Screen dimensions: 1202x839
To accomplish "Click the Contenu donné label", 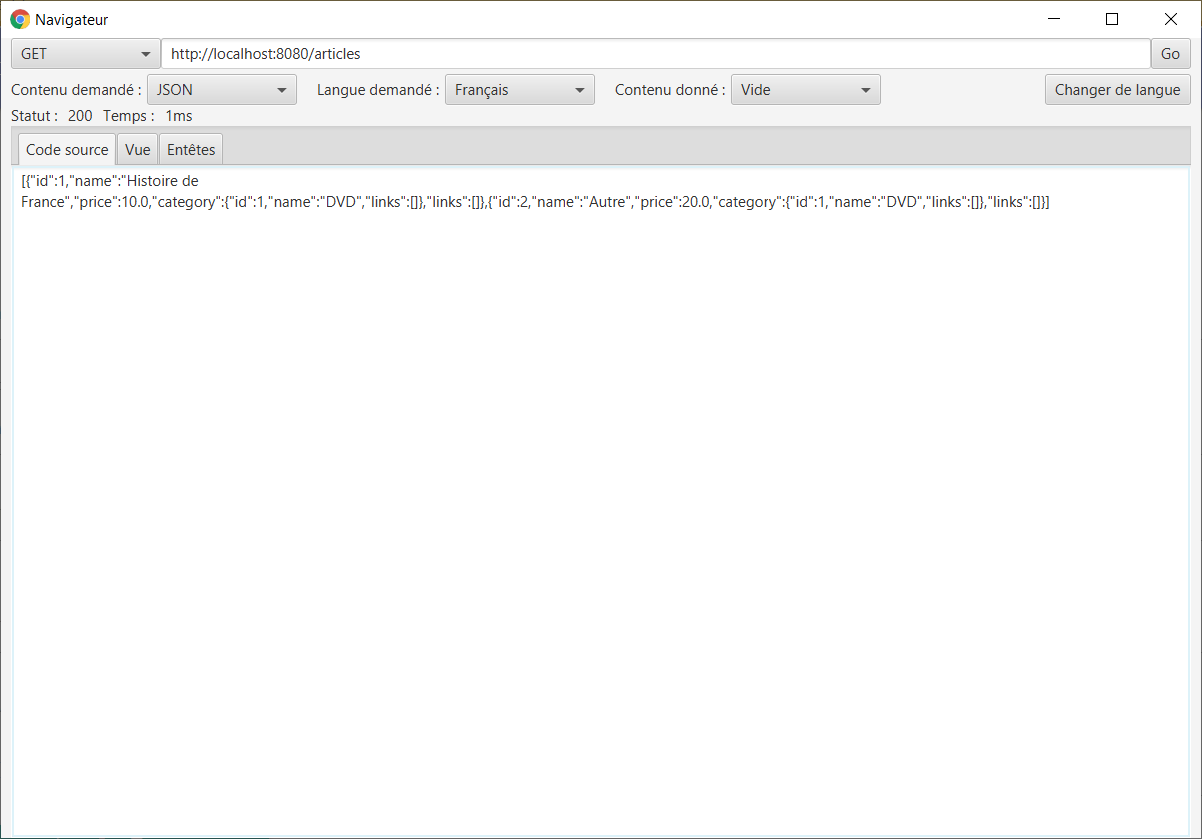I will click(670, 90).
